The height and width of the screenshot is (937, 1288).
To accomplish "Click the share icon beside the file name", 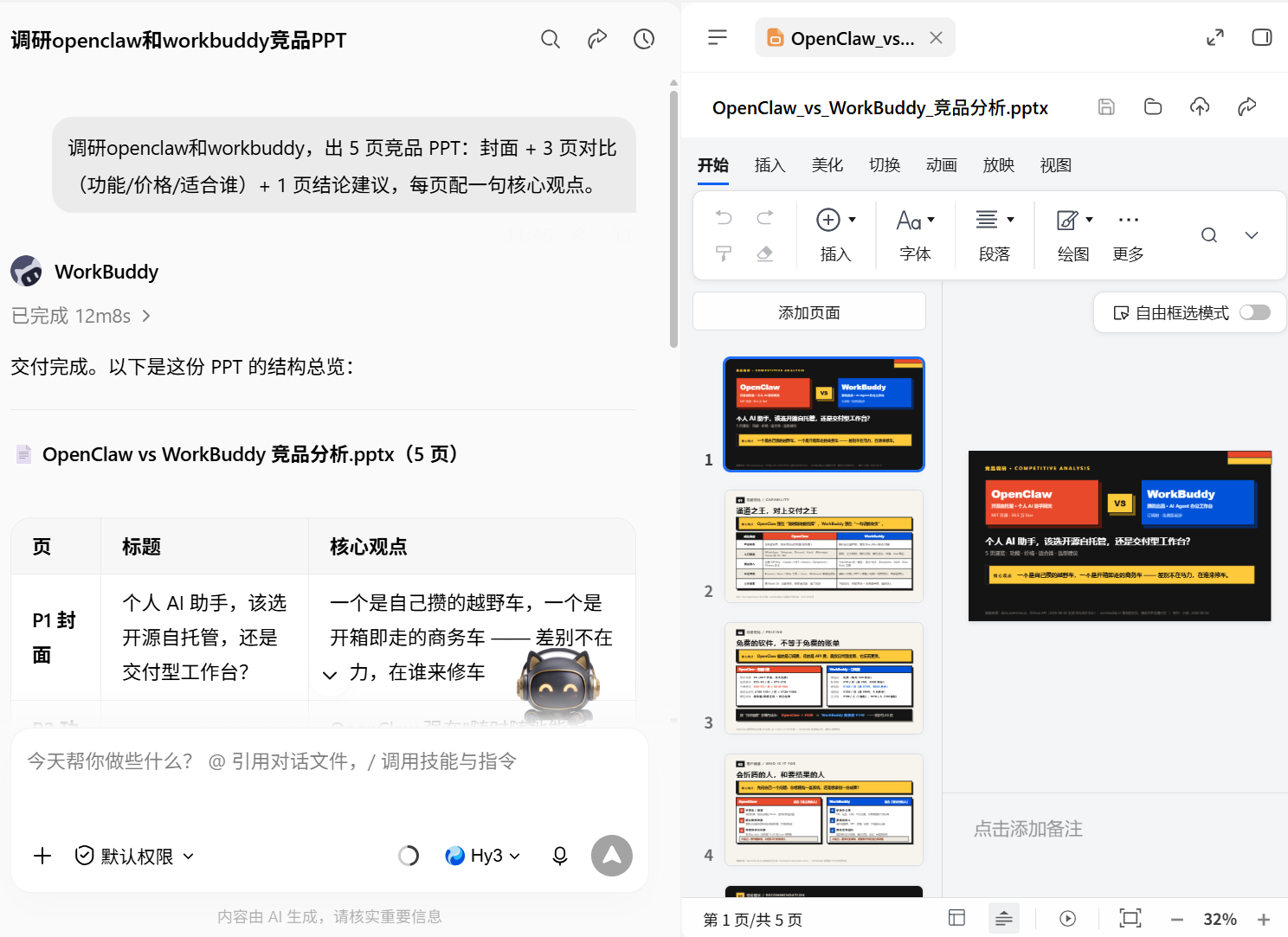I will 1247,106.
